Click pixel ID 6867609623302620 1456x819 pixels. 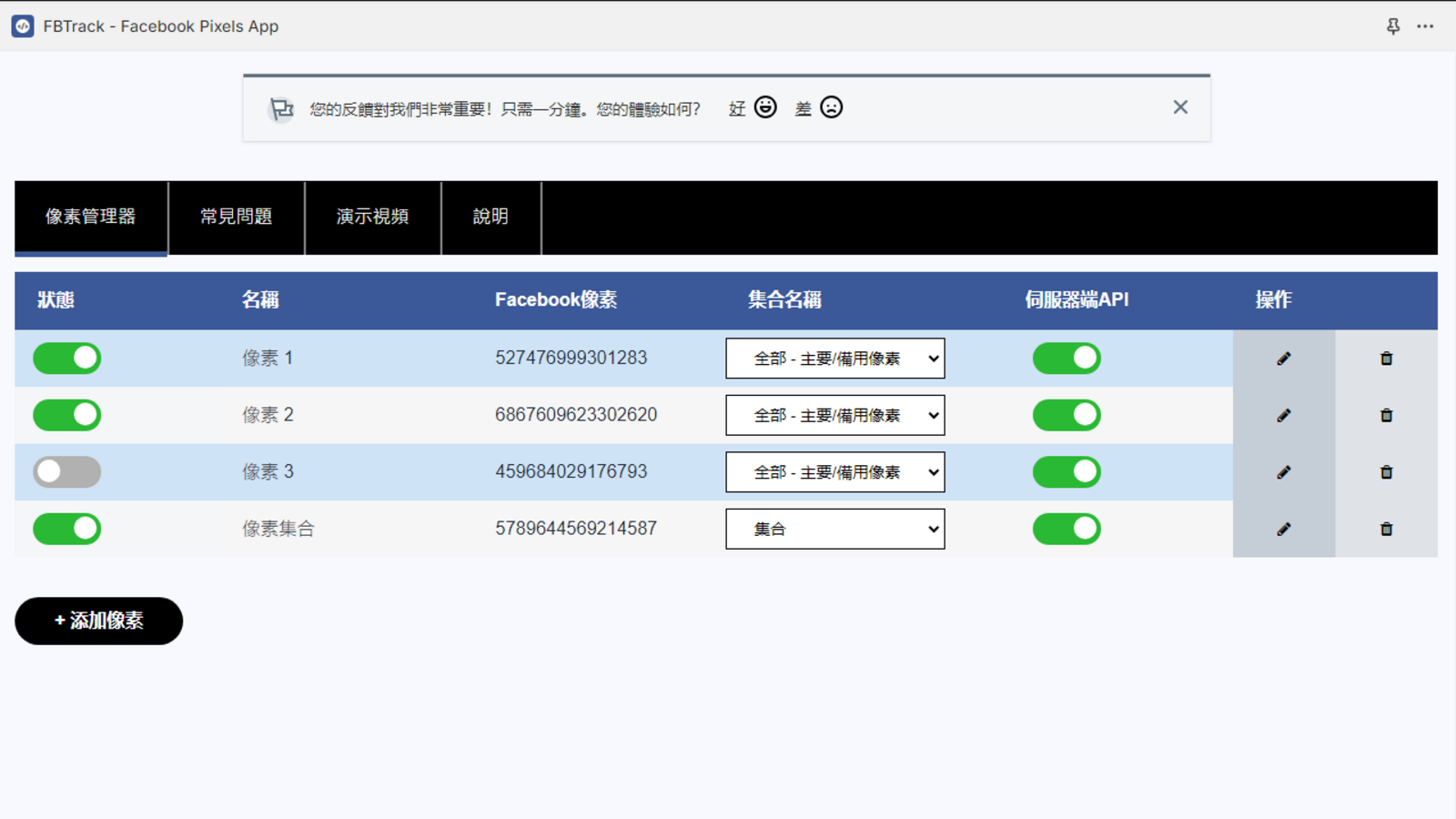point(576,415)
